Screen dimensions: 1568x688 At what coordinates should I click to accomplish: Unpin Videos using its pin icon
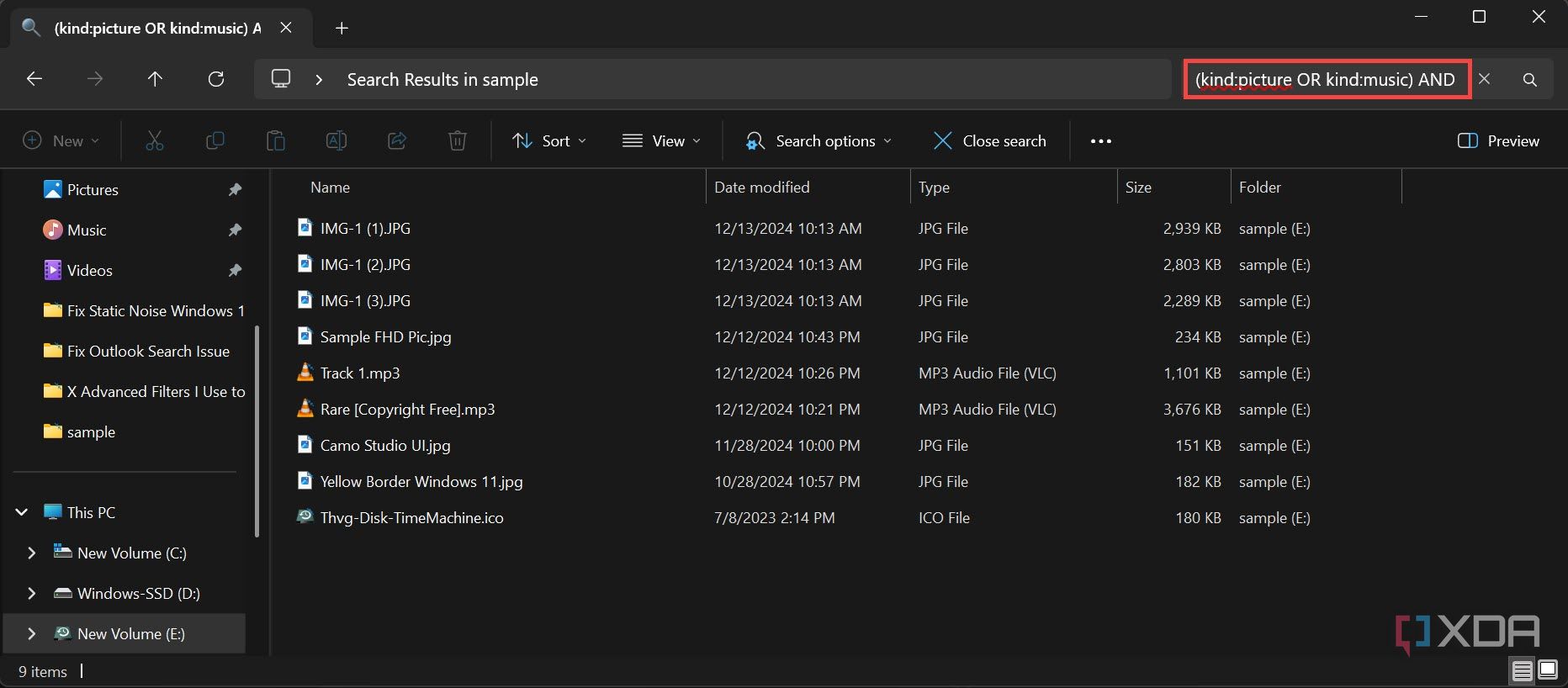click(235, 270)
